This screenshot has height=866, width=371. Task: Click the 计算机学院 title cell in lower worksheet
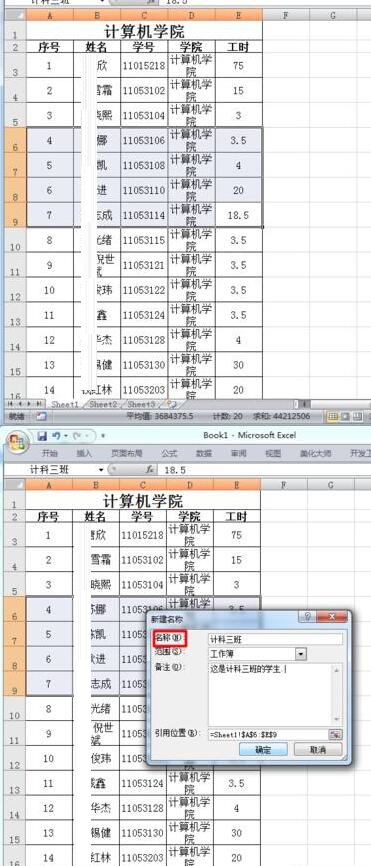click(143, 501)
